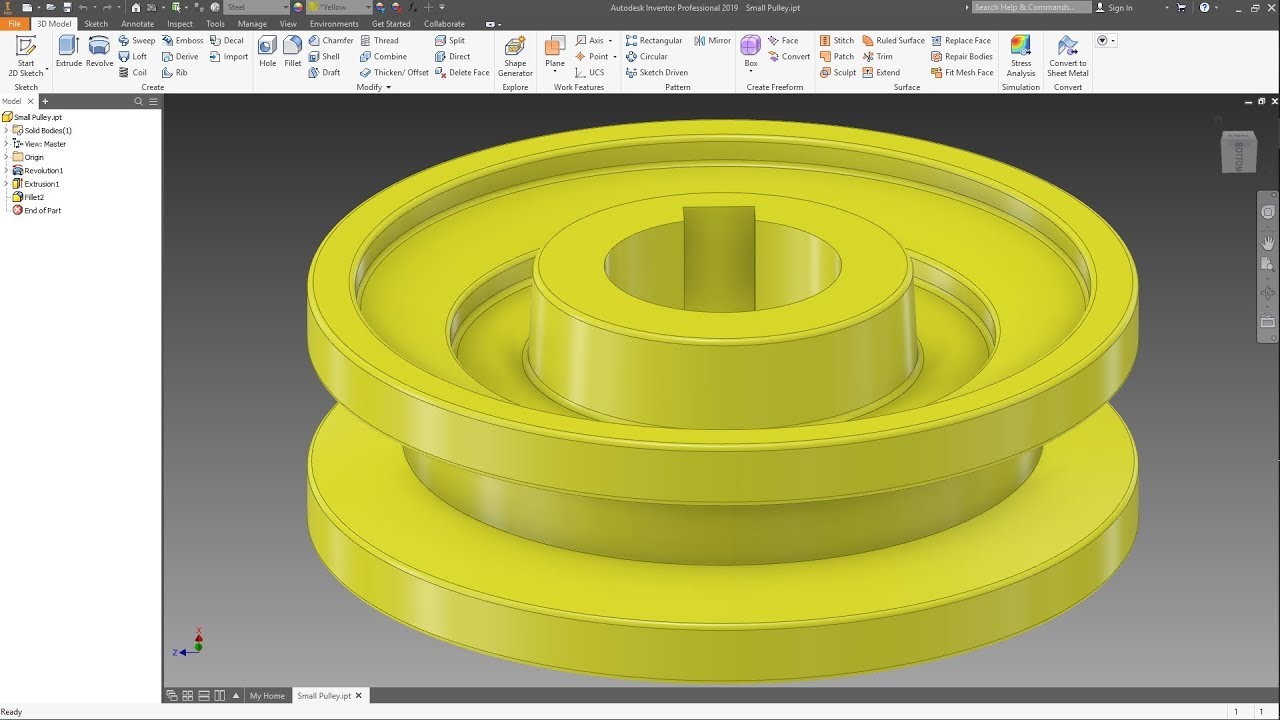Select the Rectangular pattern tool
1280x720 pixels.
click(x=654, y=41)
